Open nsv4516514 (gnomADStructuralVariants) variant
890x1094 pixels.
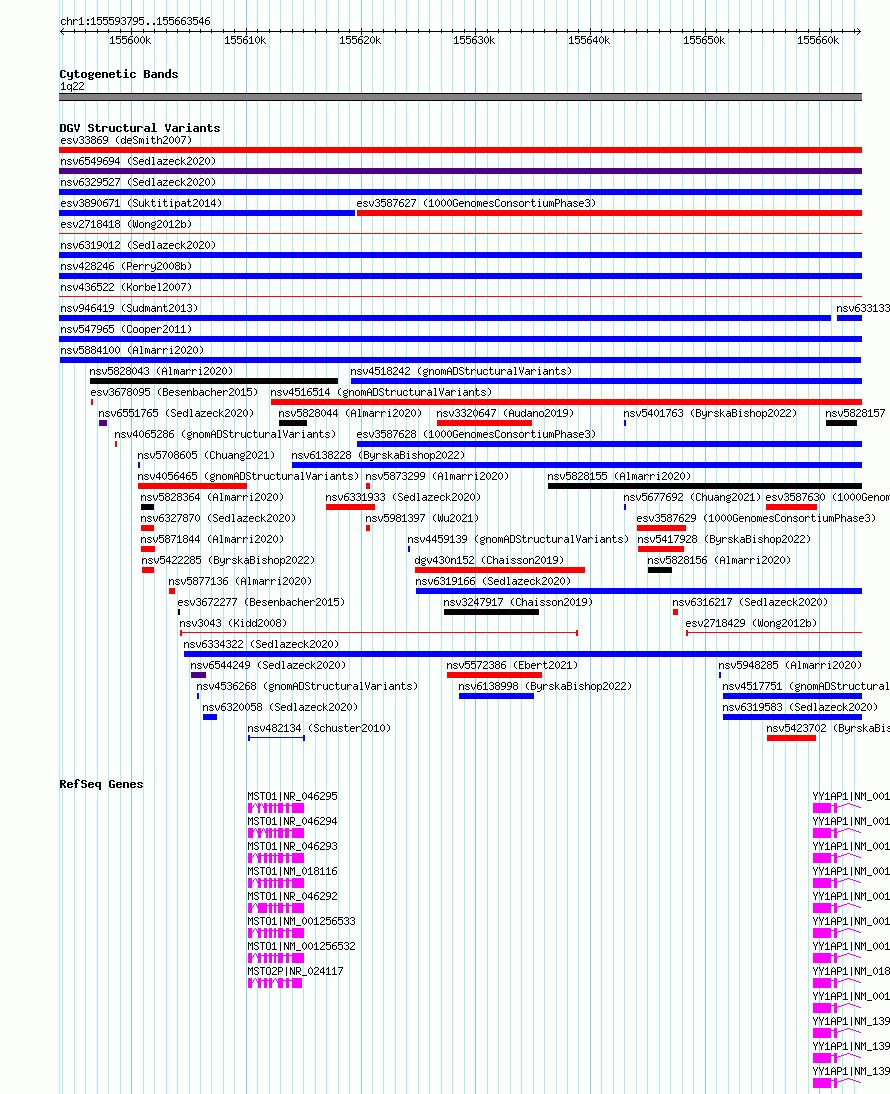(x=566, y=402)
